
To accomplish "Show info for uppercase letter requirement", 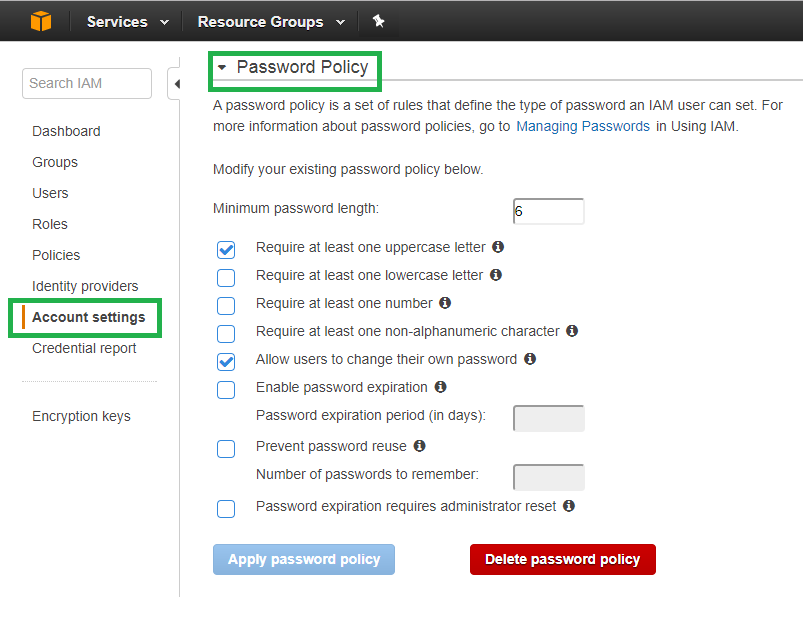I will coord(497,247).
